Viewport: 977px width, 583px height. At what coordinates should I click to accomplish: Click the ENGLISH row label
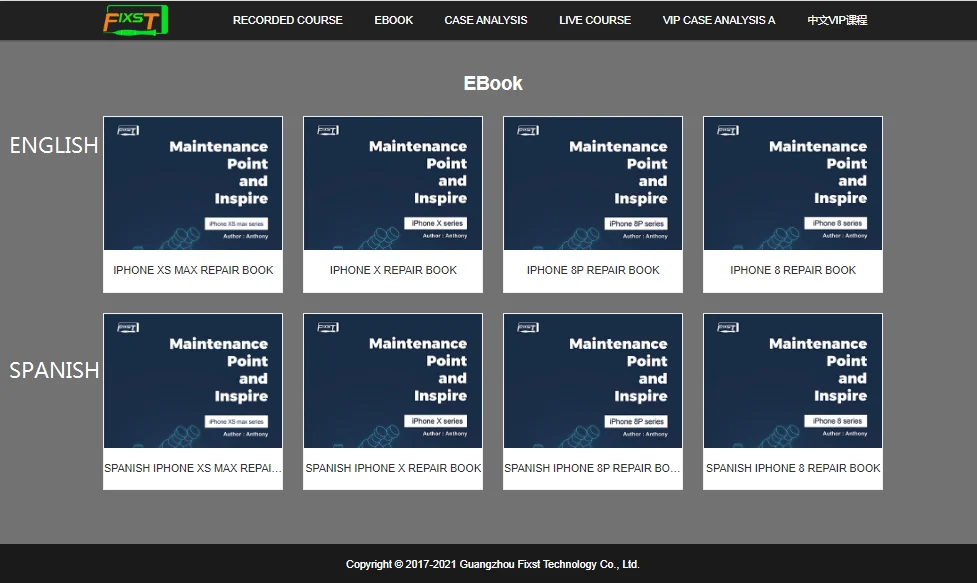(x=54, y=146)
